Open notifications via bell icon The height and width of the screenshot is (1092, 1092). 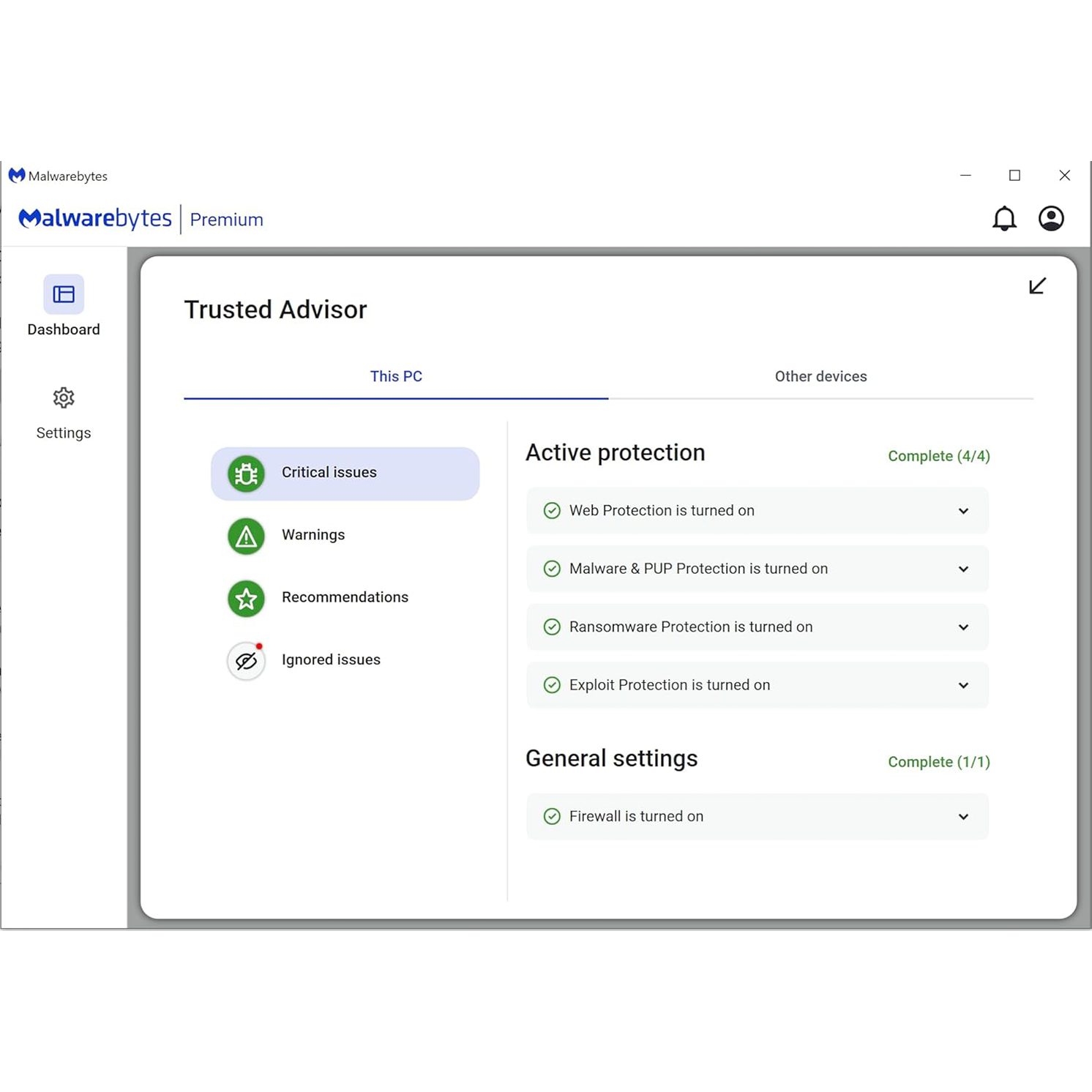click(x=1004, y=217)
